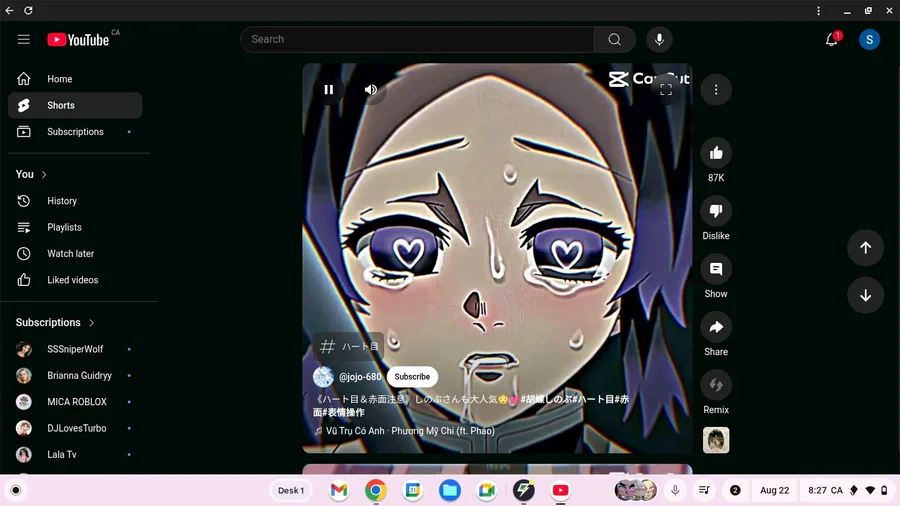The width and height of the screenshot is (900, 506).
Task: Open Watch later
Action: pos(75,254)
